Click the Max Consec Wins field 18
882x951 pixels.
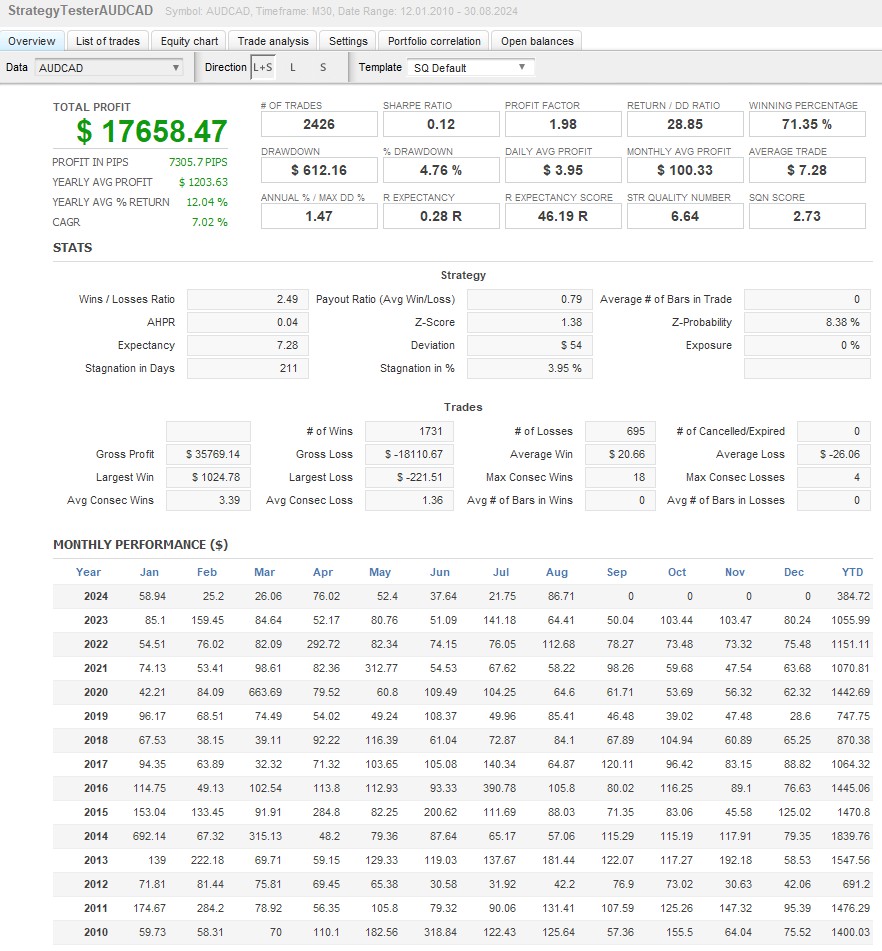coord(621,477)
